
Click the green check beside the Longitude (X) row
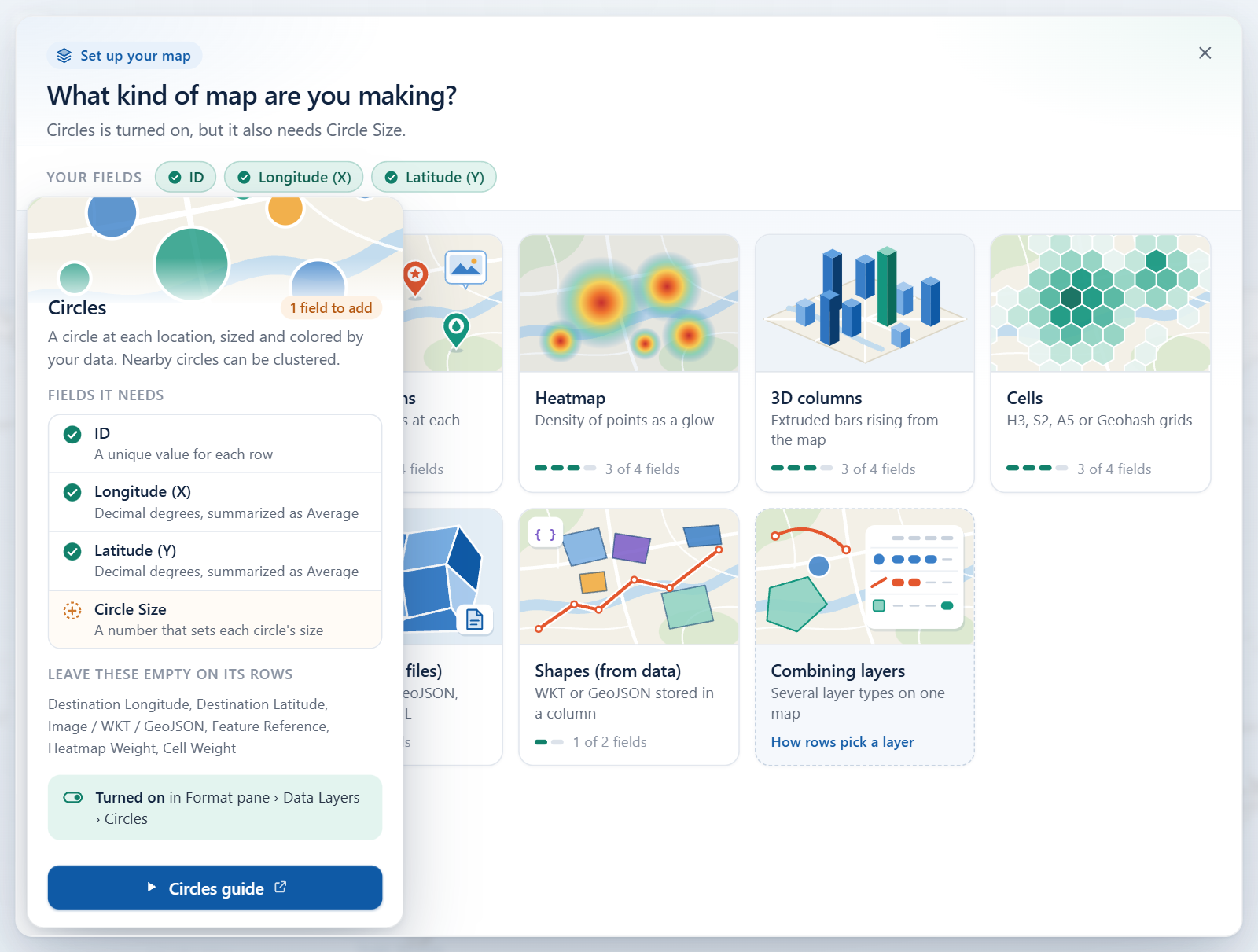coord(72,492)
